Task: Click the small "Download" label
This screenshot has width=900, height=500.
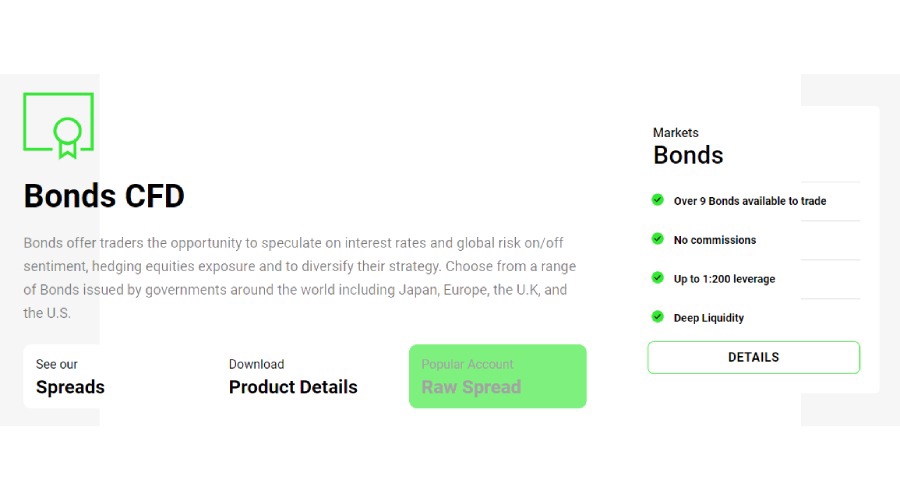Action: coord(256,364)
